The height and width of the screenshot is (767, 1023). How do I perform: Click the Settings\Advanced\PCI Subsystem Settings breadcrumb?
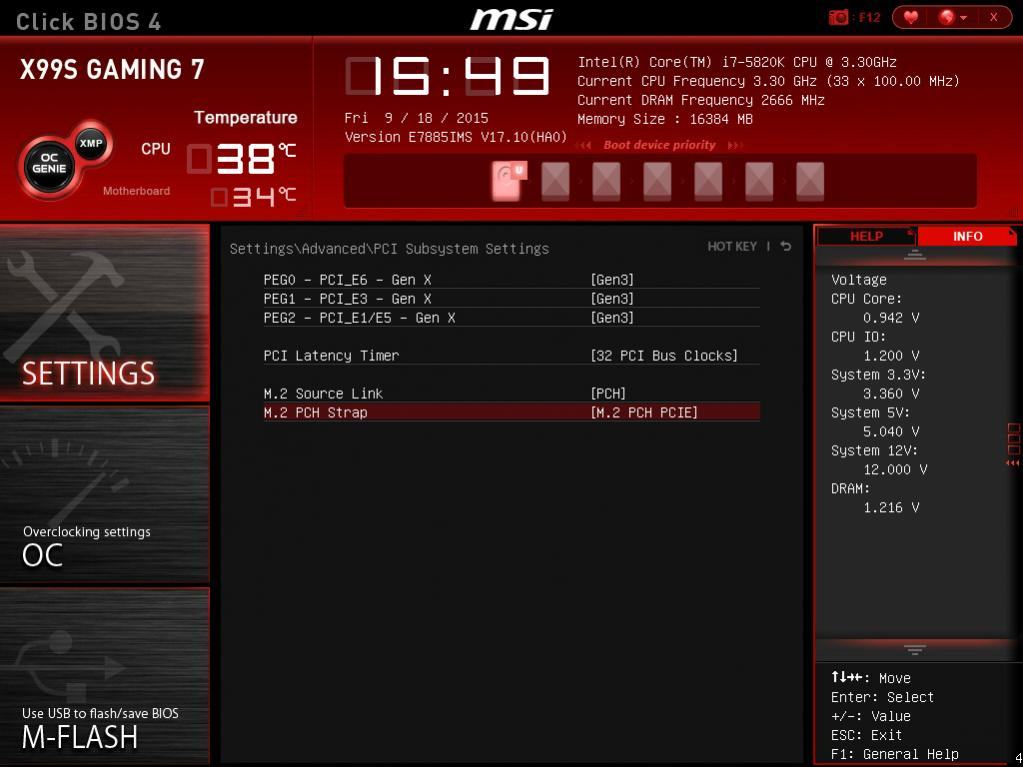pos(389,248)
